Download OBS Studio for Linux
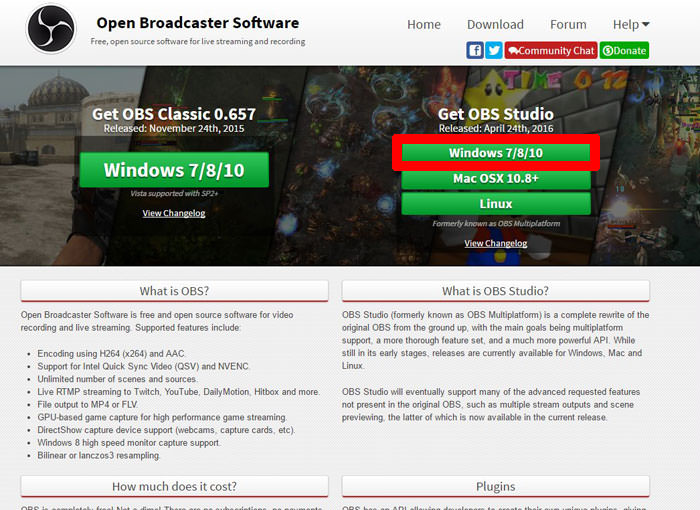This screenshot has height=510, width=700. click(x=496, y=204)
